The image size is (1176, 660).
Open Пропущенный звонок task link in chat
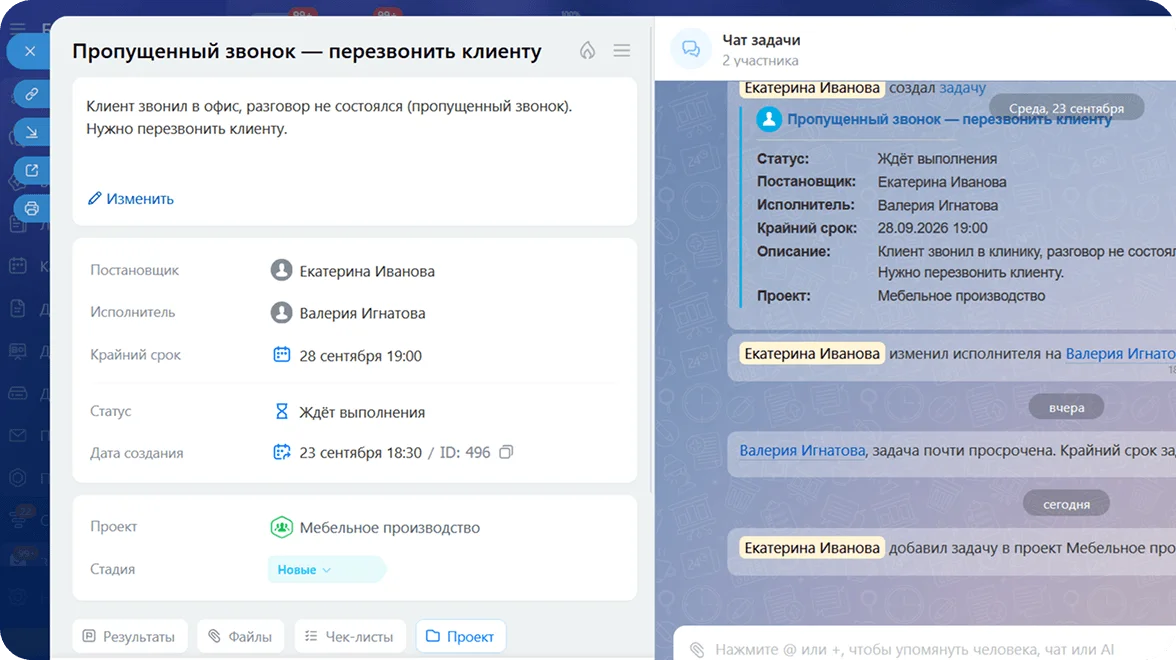click(949, 119)
